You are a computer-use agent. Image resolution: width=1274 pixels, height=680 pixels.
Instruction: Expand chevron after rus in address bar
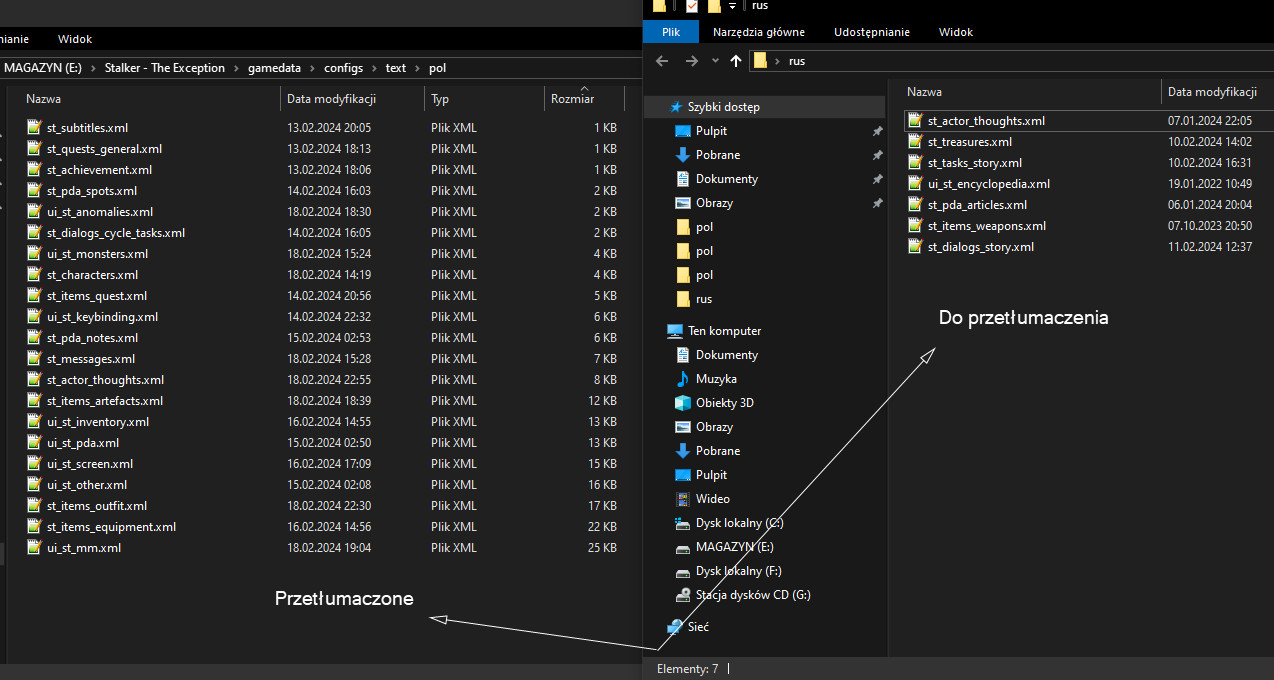tap(777, 61)
